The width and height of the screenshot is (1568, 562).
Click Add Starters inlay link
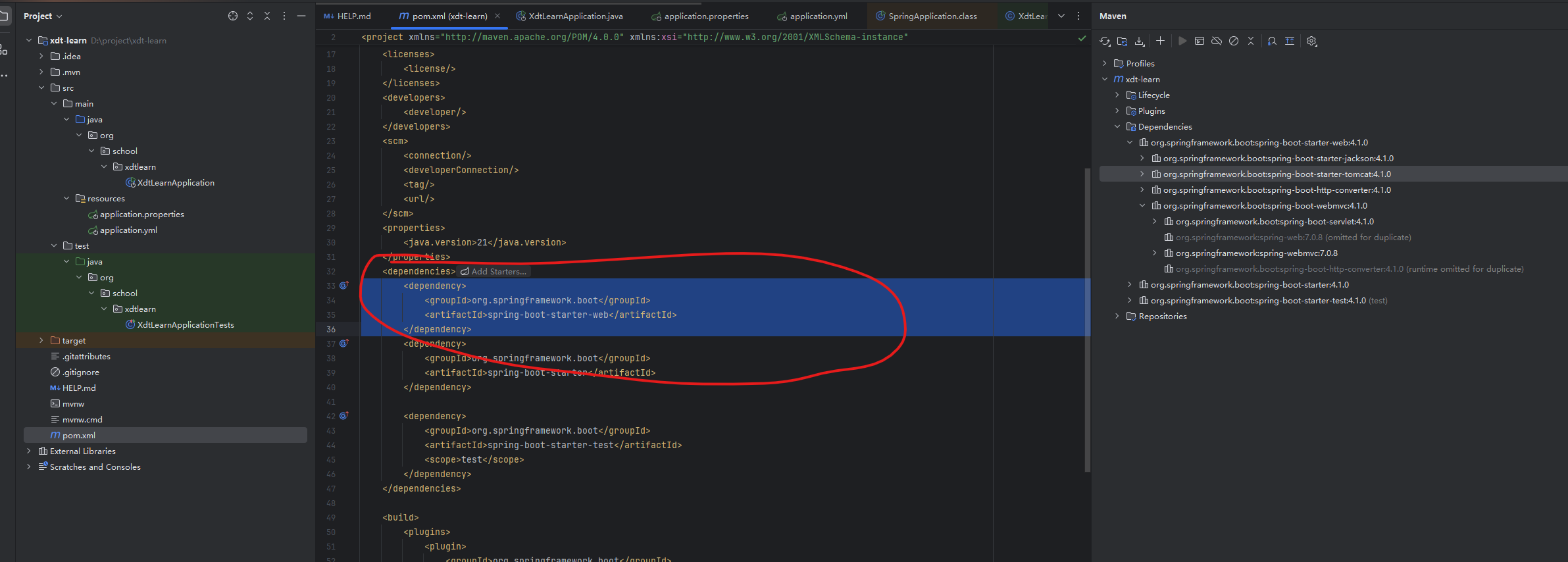[x=493, y=272]
